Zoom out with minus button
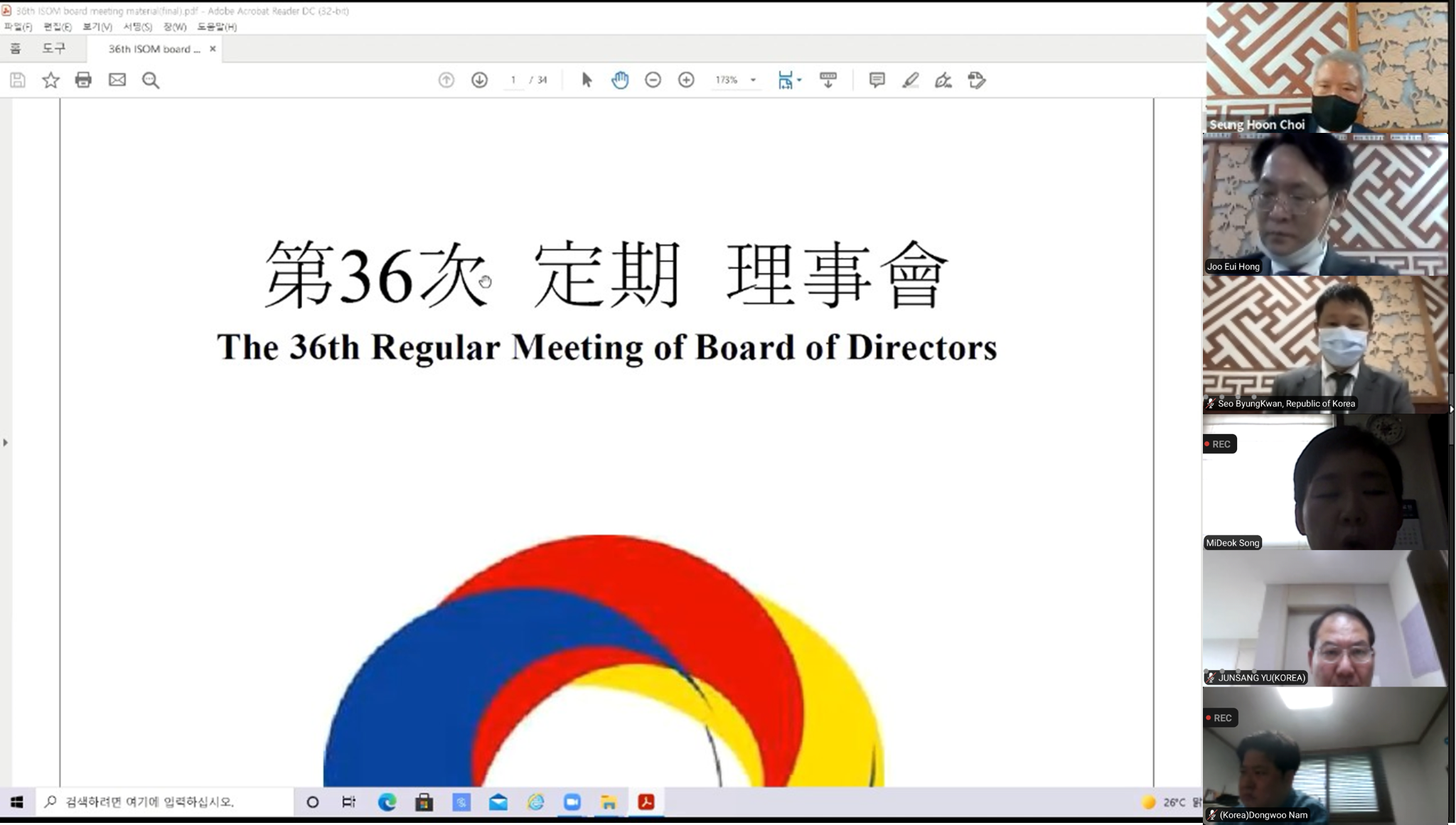 [653, 80]
